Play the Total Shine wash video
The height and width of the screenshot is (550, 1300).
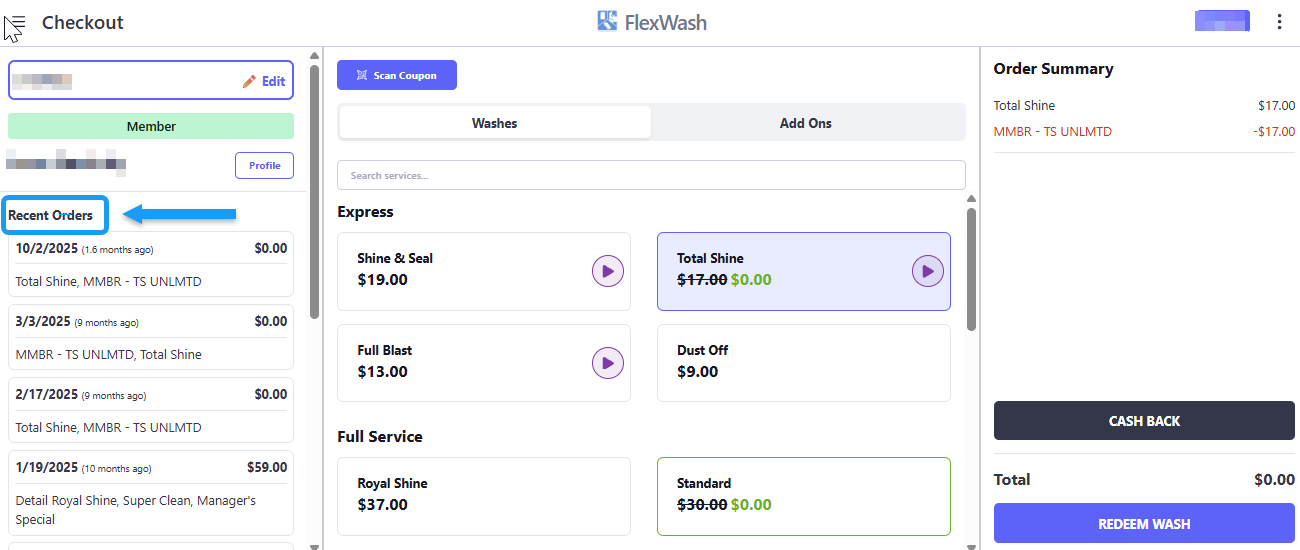click(x=927, y=270)
